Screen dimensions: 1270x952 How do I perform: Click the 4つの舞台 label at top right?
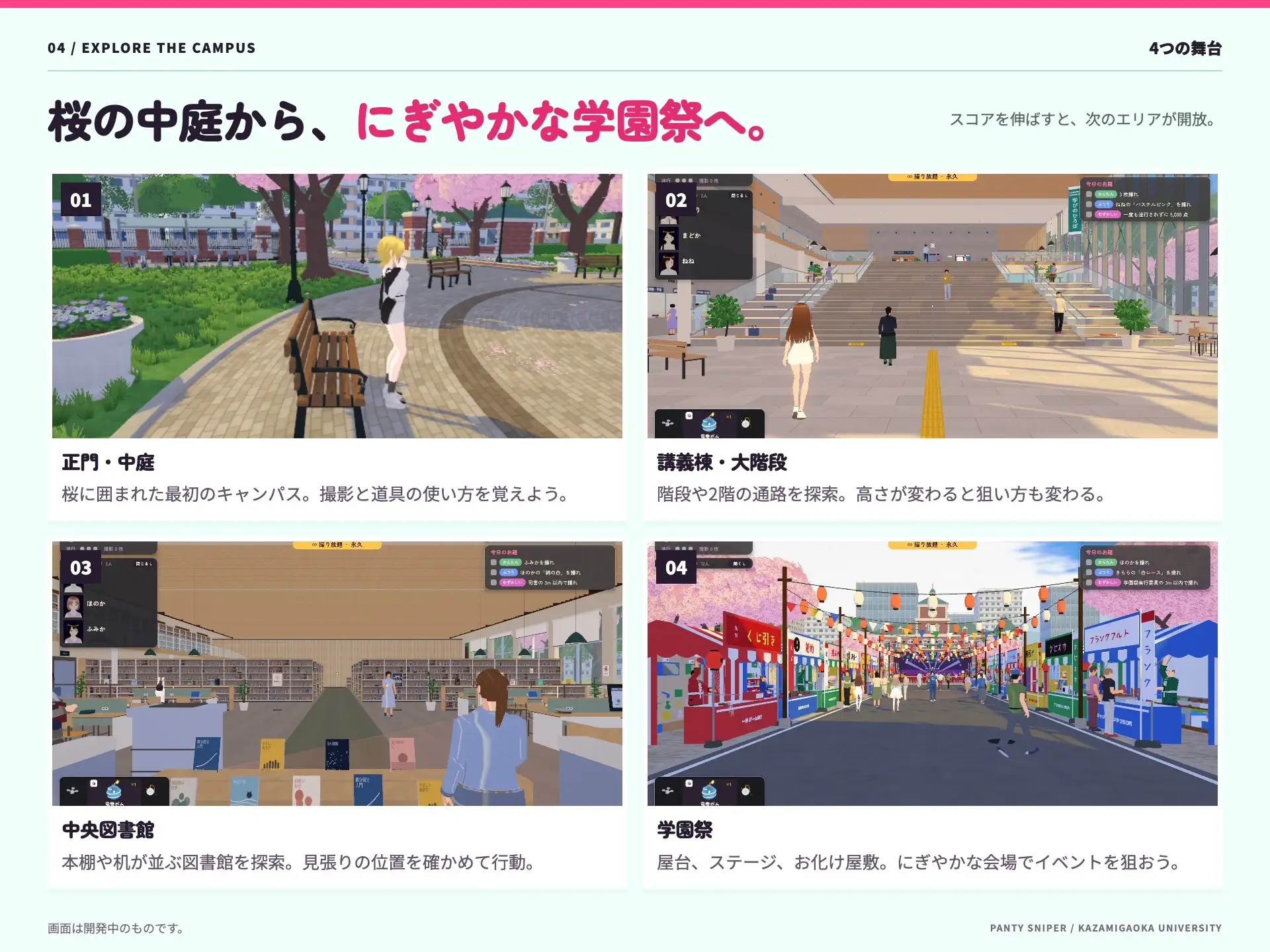click(1185, 48)
